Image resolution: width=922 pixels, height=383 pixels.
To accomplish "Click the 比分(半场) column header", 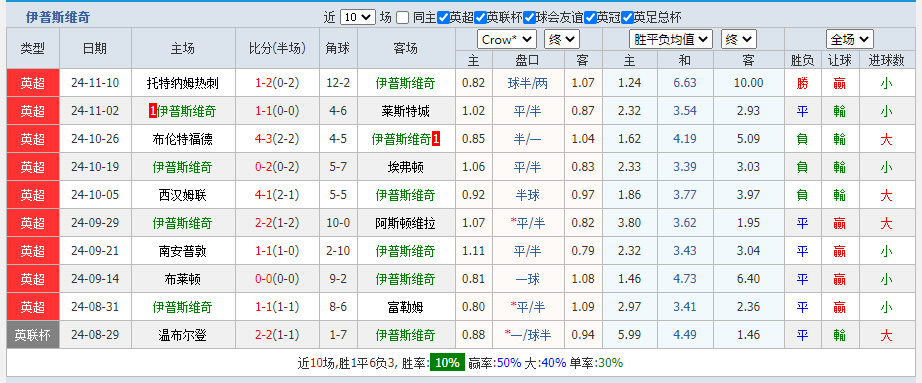I will pyautogui.click(x=278, y=49).
